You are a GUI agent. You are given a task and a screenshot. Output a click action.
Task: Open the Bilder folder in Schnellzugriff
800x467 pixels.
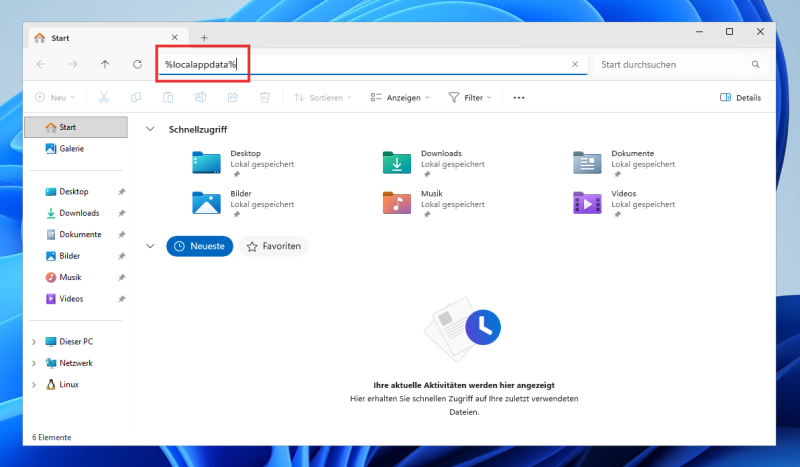tap(206, 202)
